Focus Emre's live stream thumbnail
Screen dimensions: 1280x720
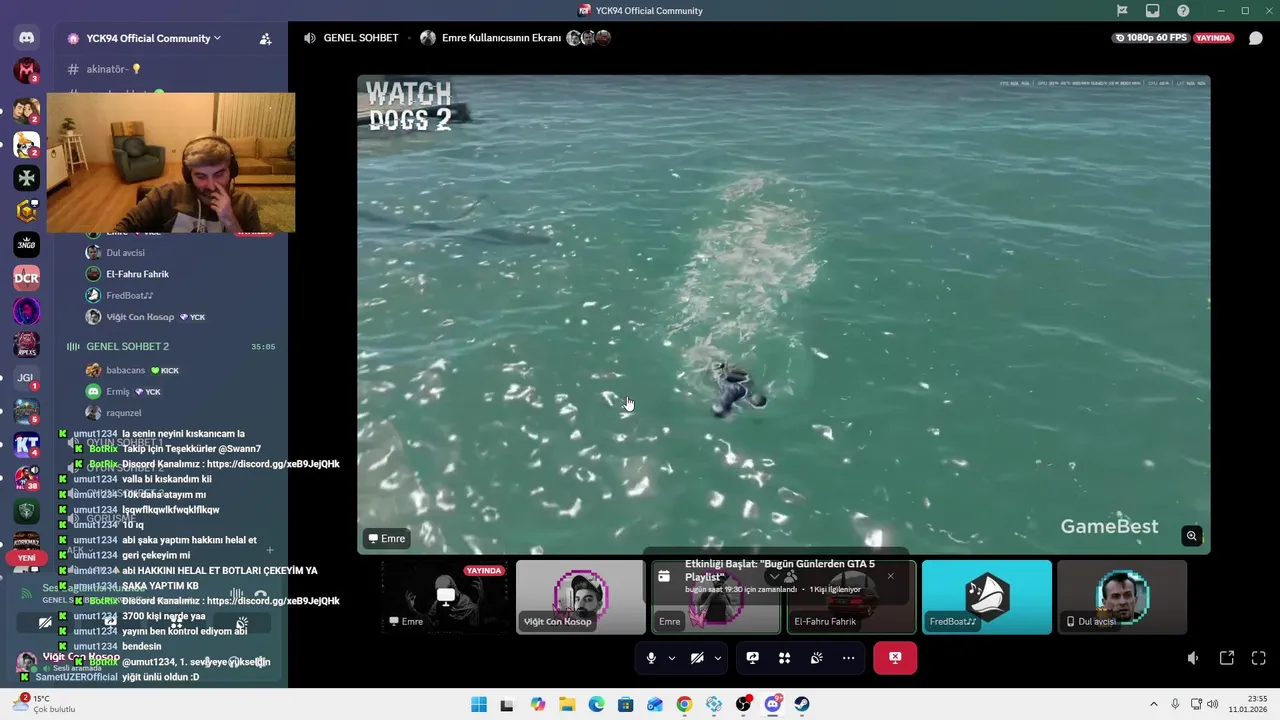click(445, 597)
